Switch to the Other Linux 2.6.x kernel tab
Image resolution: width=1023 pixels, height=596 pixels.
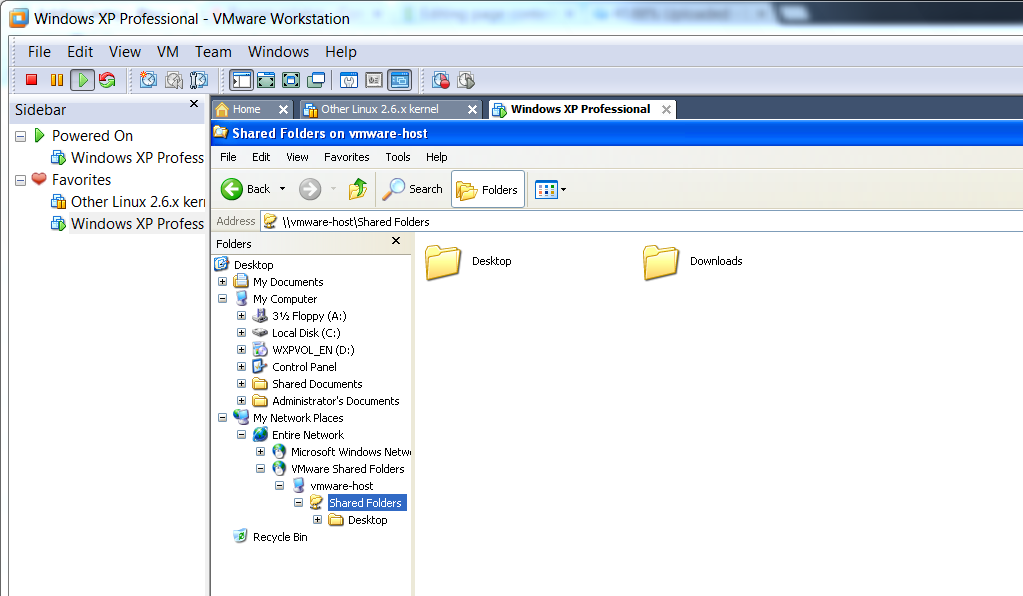pos(380,110)
